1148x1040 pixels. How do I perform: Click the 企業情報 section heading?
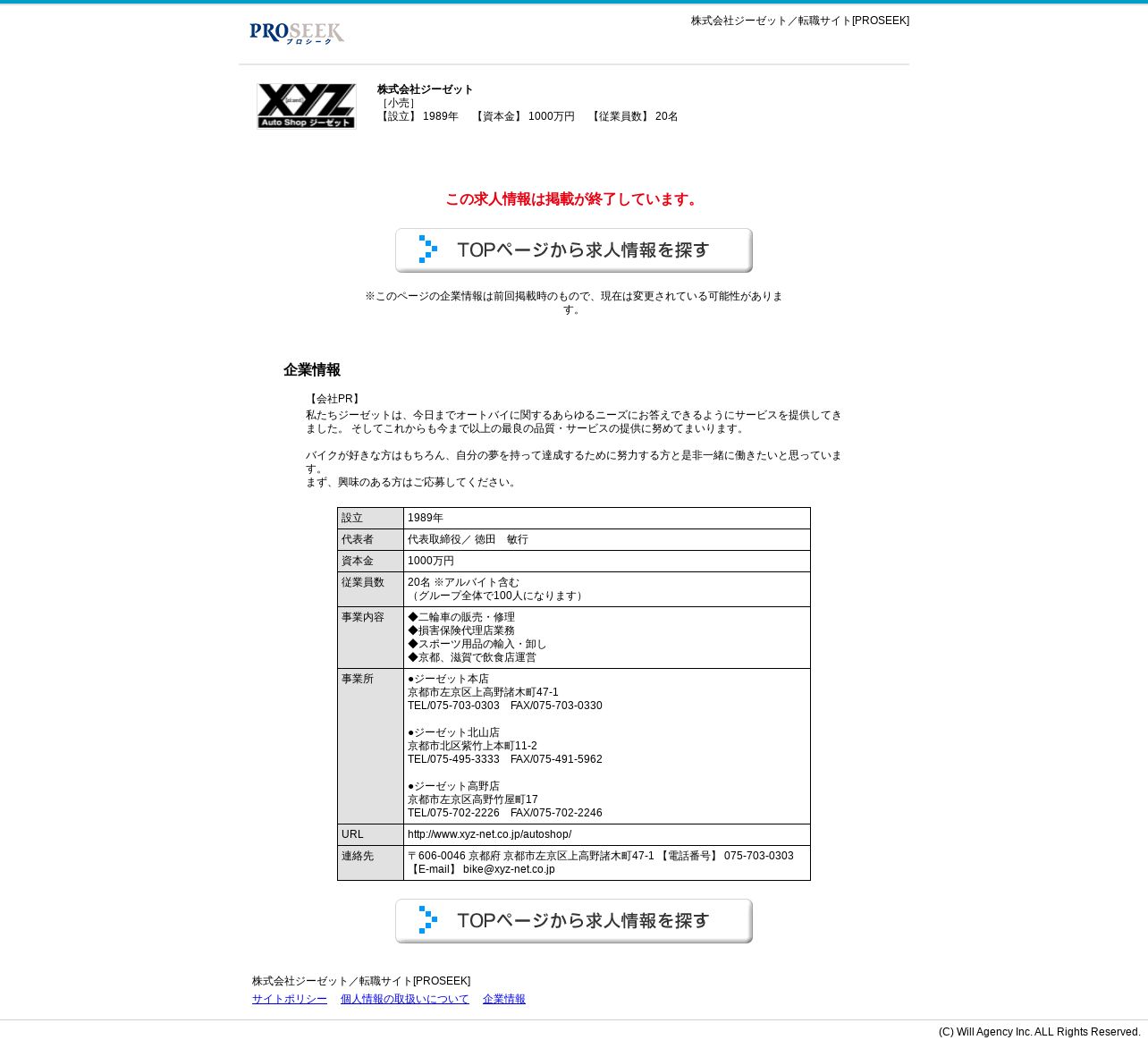tap(312, 370)
